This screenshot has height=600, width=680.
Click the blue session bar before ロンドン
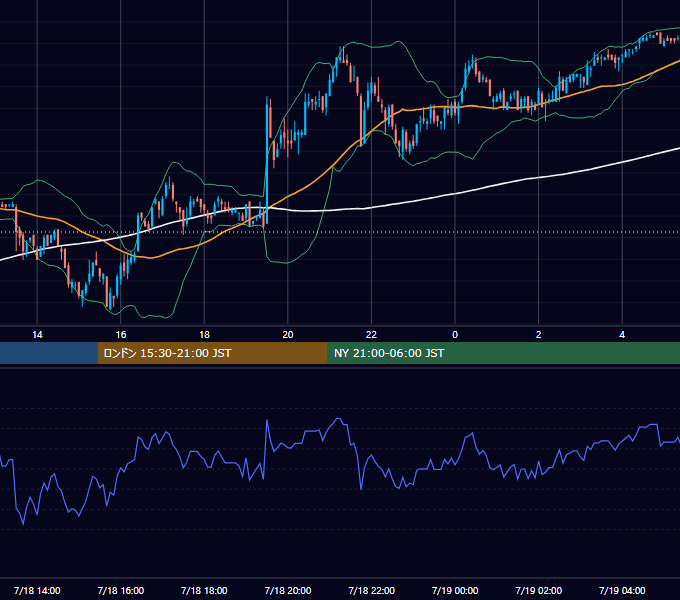[x=49, y=353]
